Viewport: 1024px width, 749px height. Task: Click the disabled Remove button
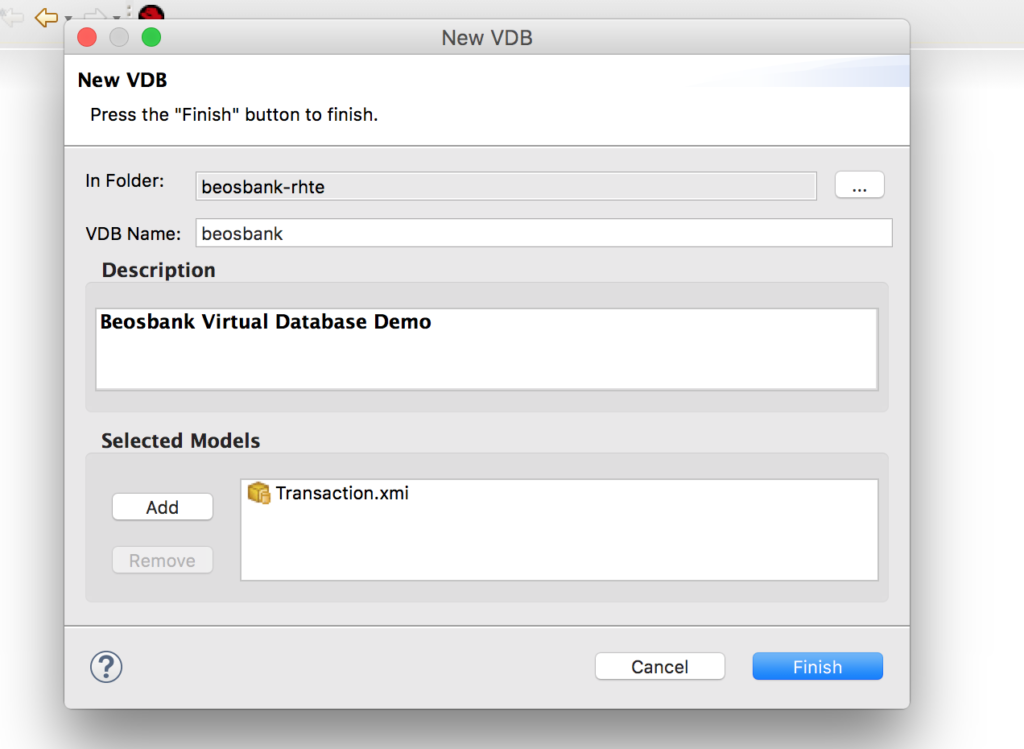coord(162,560)
